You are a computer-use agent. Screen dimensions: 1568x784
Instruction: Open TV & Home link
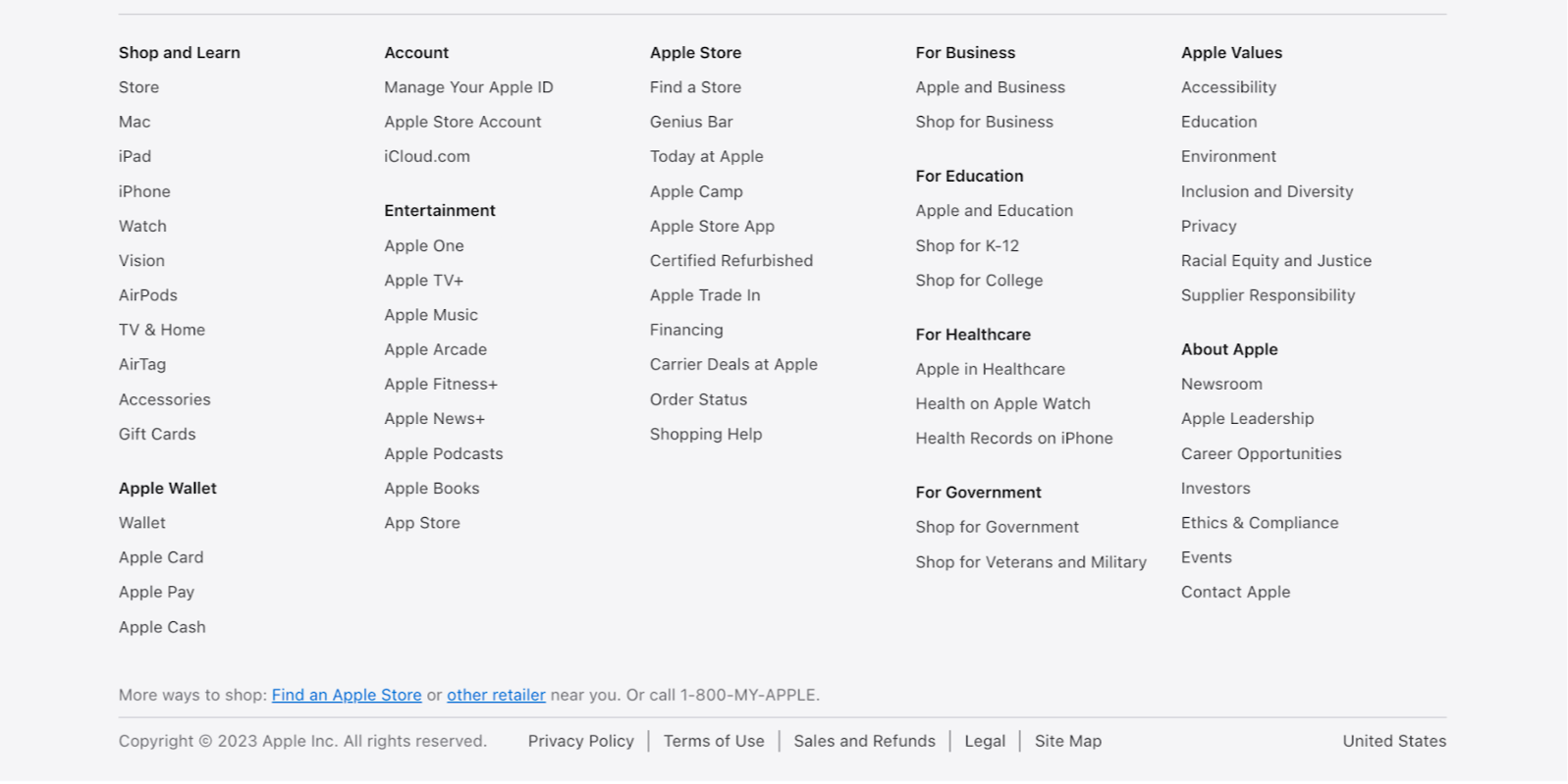[x=162, y=330]
